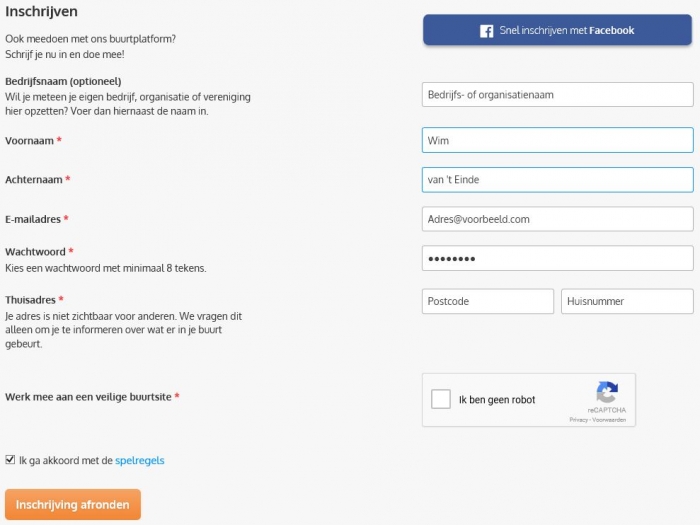Screen dimensions: 700x525
Task: Open the "spelregels" link
Action: 140,461
